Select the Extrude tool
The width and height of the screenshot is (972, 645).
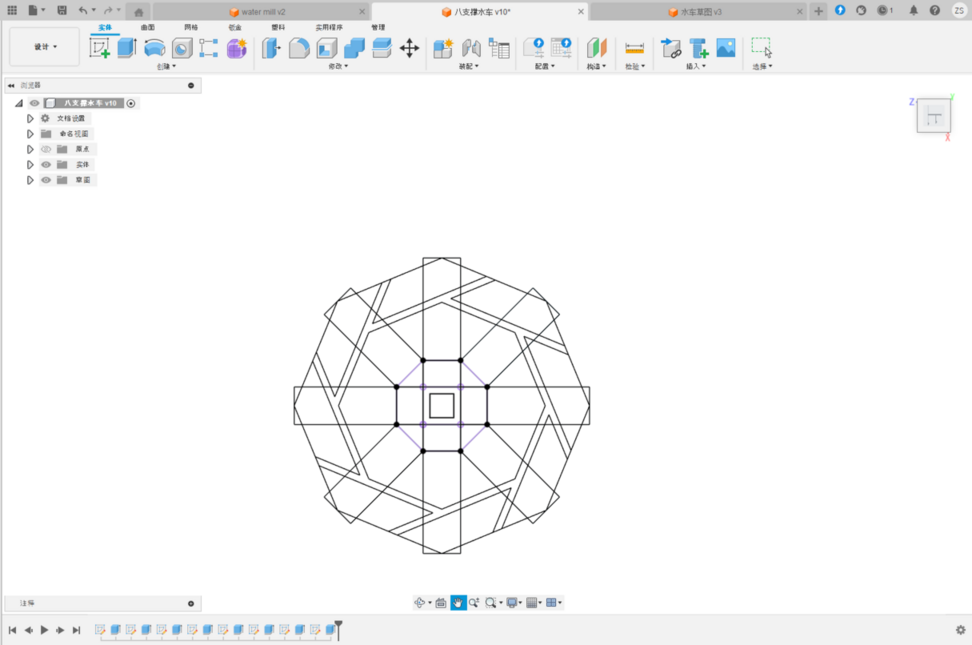(126, 48)
